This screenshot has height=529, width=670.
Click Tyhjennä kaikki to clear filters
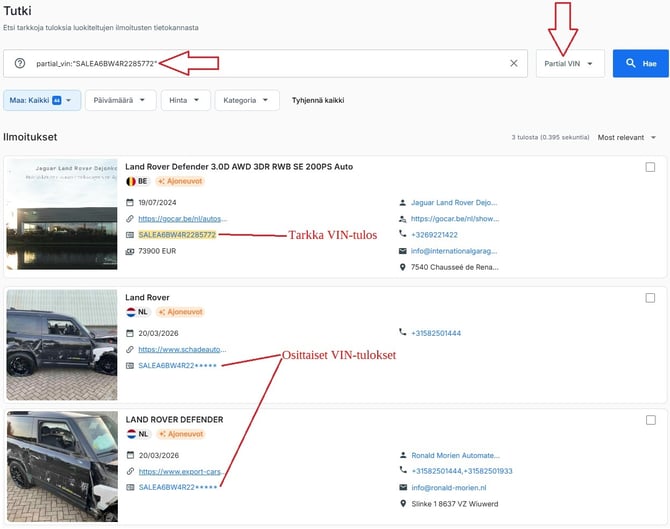click(318, 100)
